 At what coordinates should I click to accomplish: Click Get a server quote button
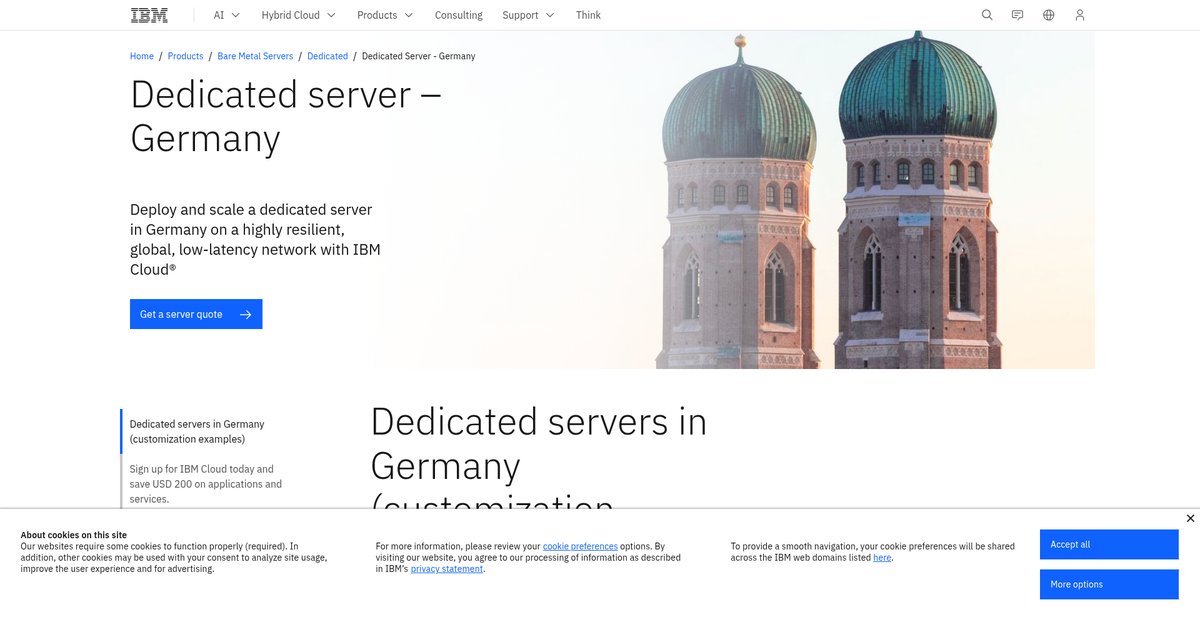[x=196, y=314]
